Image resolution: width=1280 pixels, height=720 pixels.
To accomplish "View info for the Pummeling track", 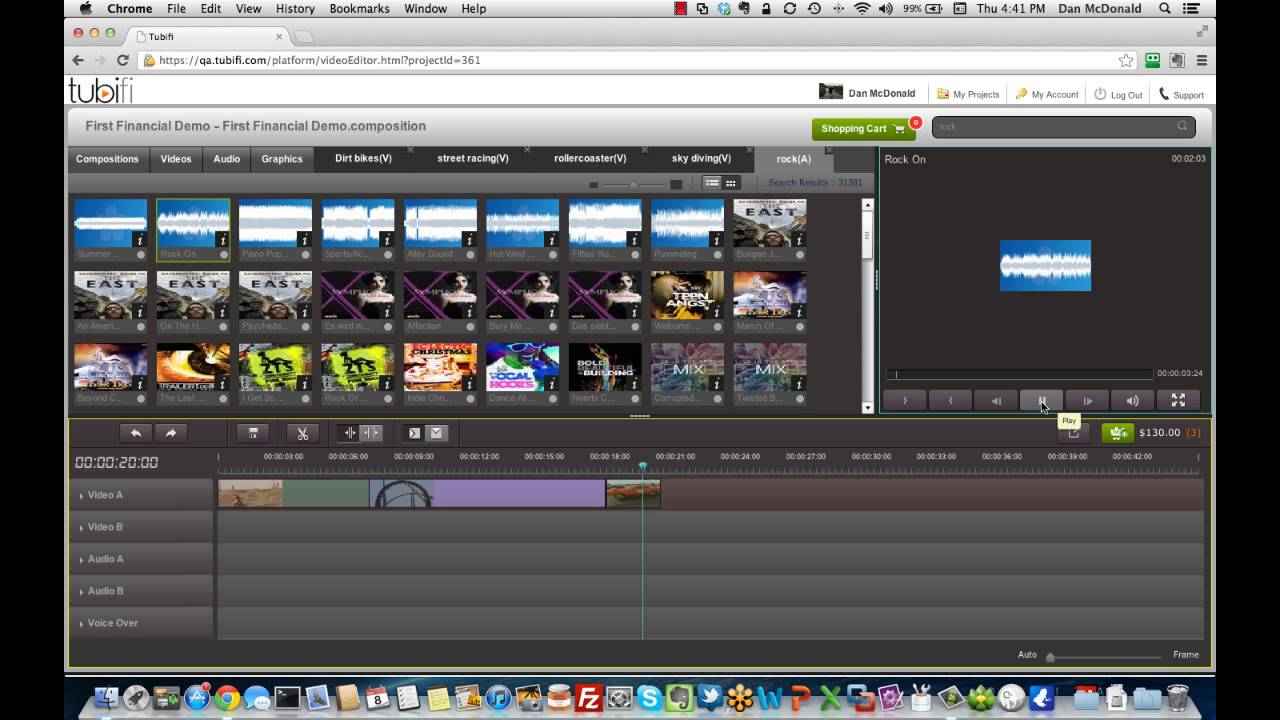I will 717,240.
